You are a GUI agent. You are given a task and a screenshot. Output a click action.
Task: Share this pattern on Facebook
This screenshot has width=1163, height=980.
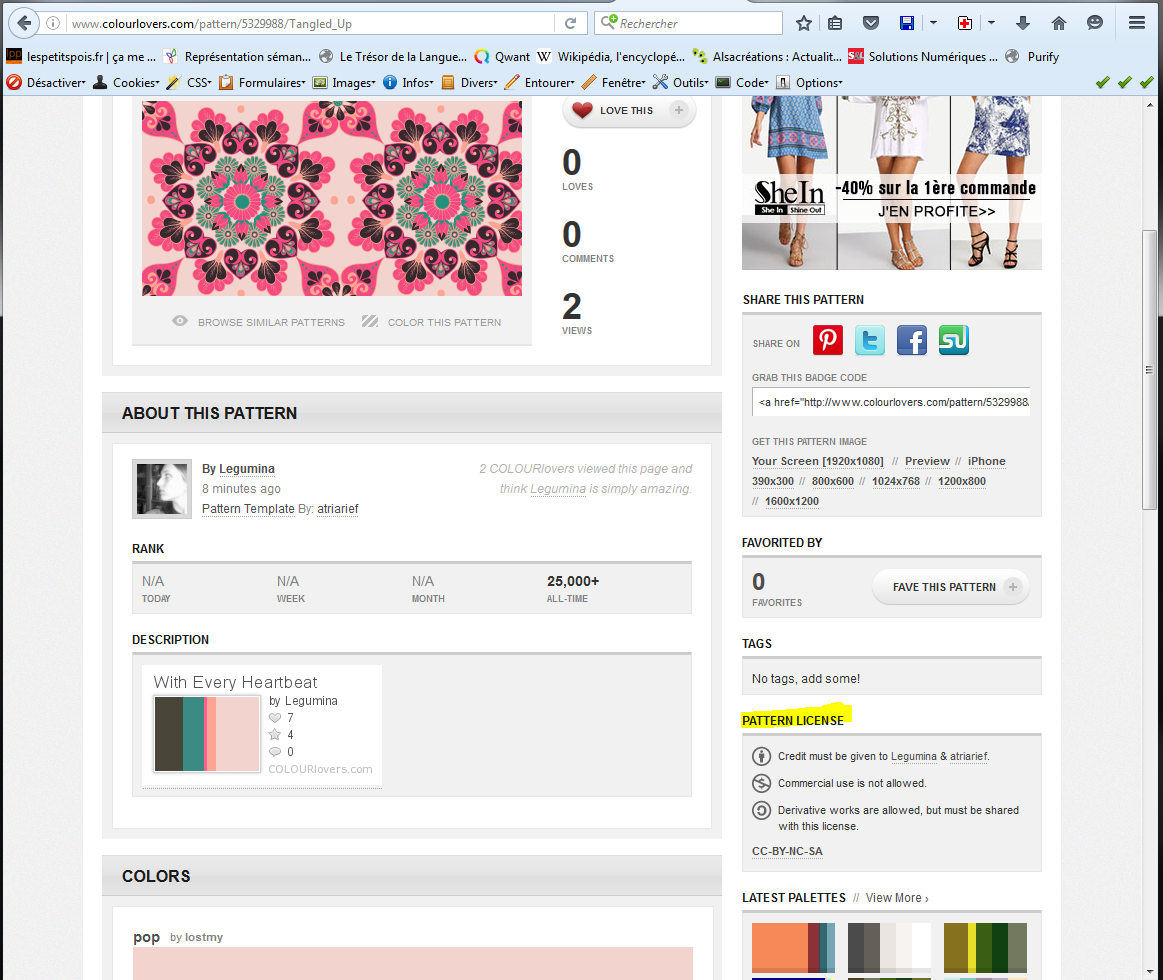tap(912, 341)
